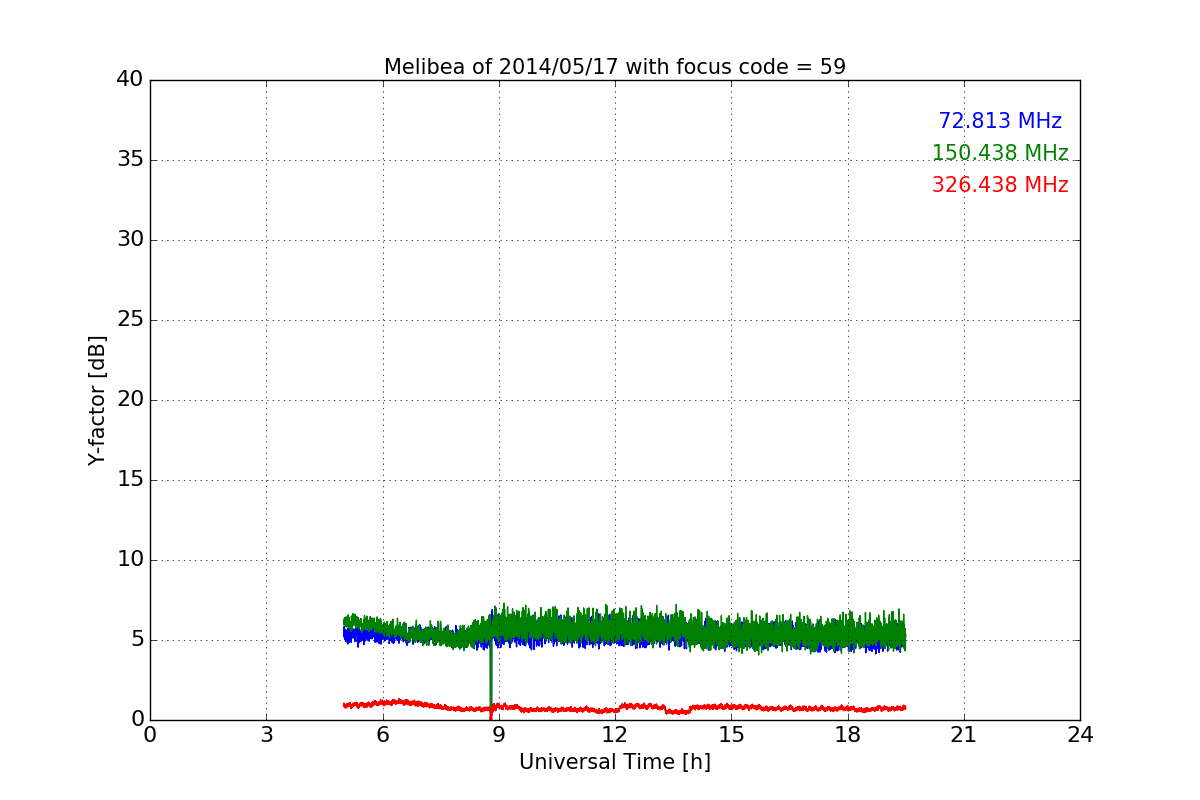Click x-axis tick label 3

[x=266, y=735]
